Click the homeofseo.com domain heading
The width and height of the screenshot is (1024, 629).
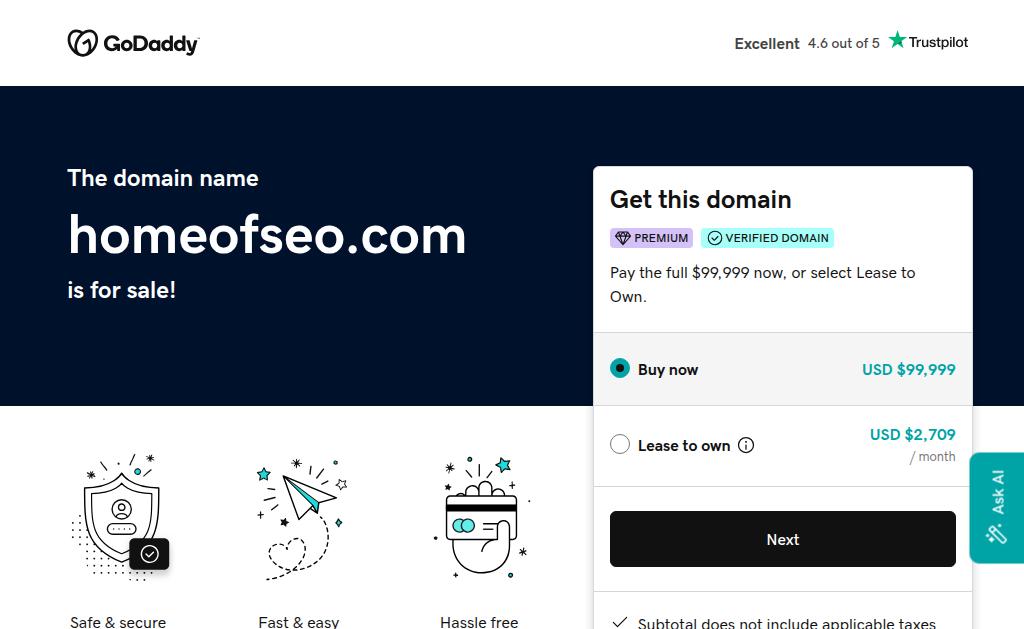(x=267, y=235)
